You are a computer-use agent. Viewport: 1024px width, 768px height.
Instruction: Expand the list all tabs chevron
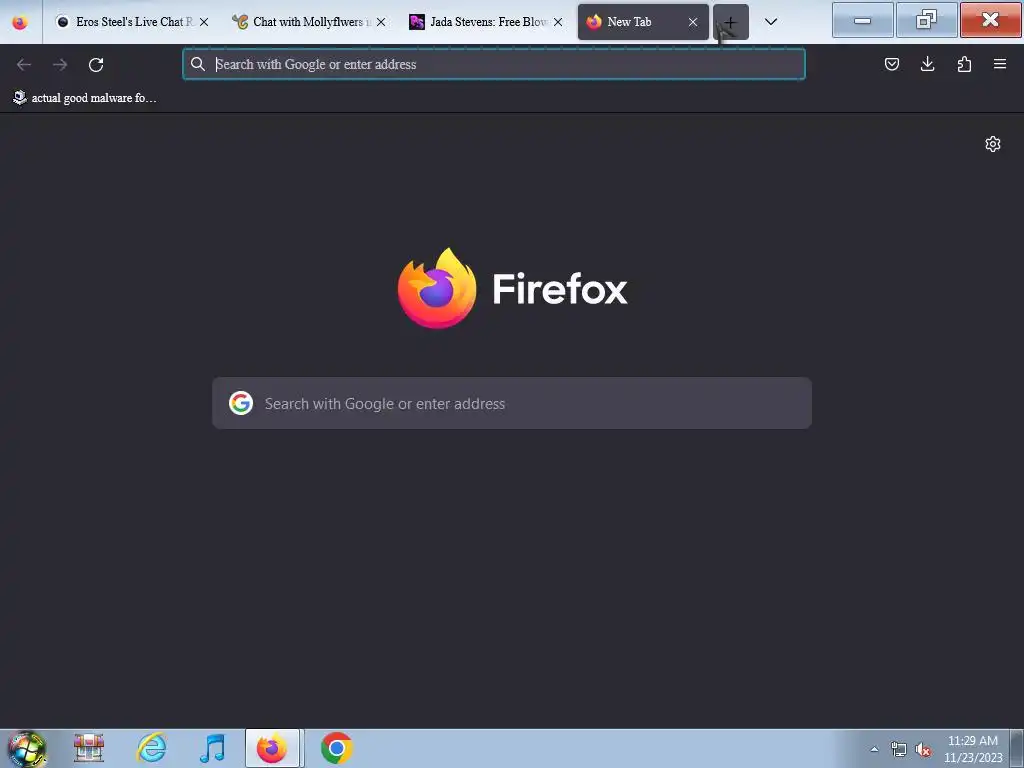(x=771, y=22)
